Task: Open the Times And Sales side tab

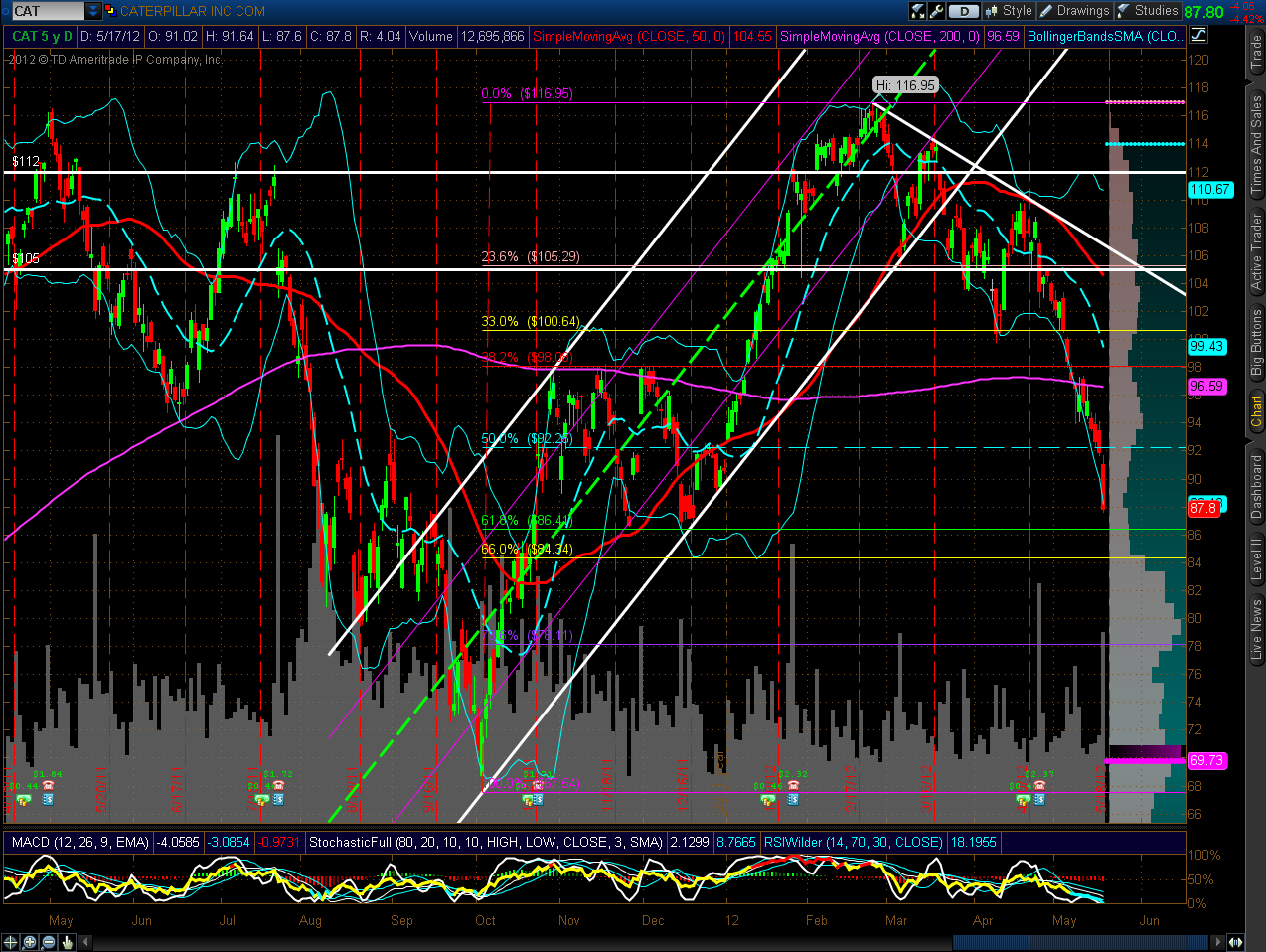Action: pos(1256,144)
